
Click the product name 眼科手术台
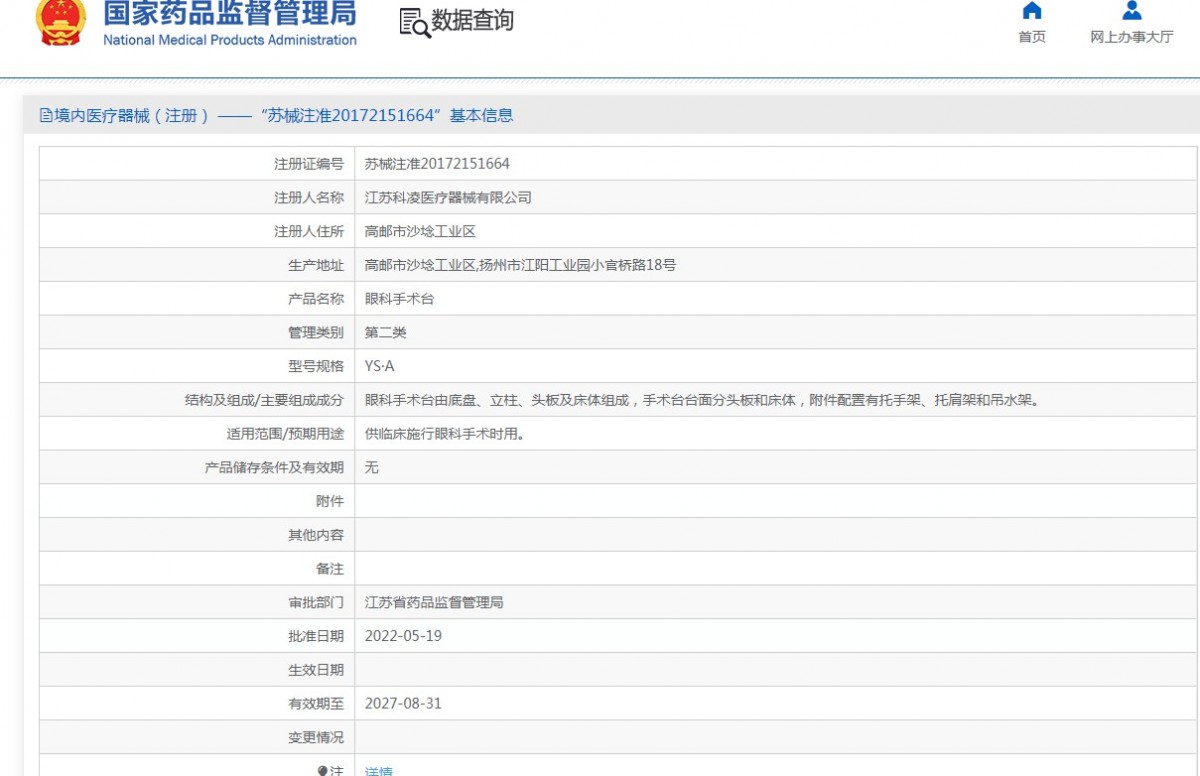(x=399, y=299)
